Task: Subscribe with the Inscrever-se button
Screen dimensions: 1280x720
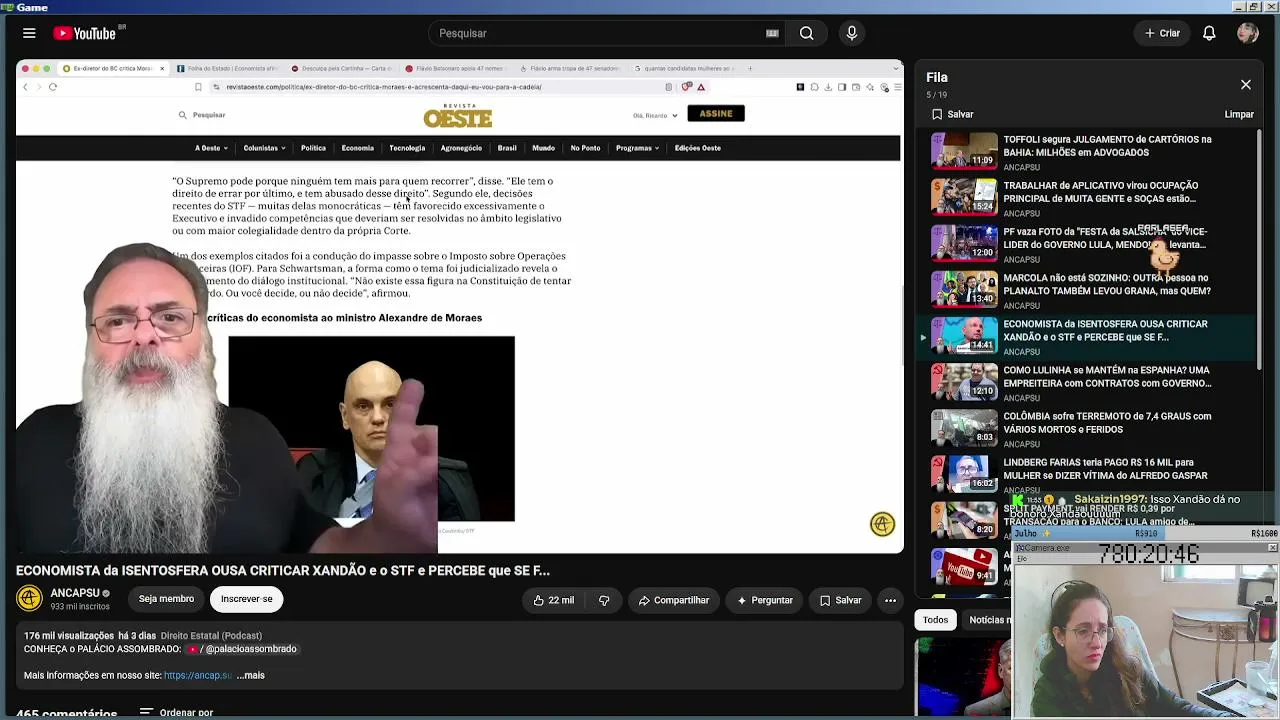Action: pyautogui.click(x=246, y=599)
